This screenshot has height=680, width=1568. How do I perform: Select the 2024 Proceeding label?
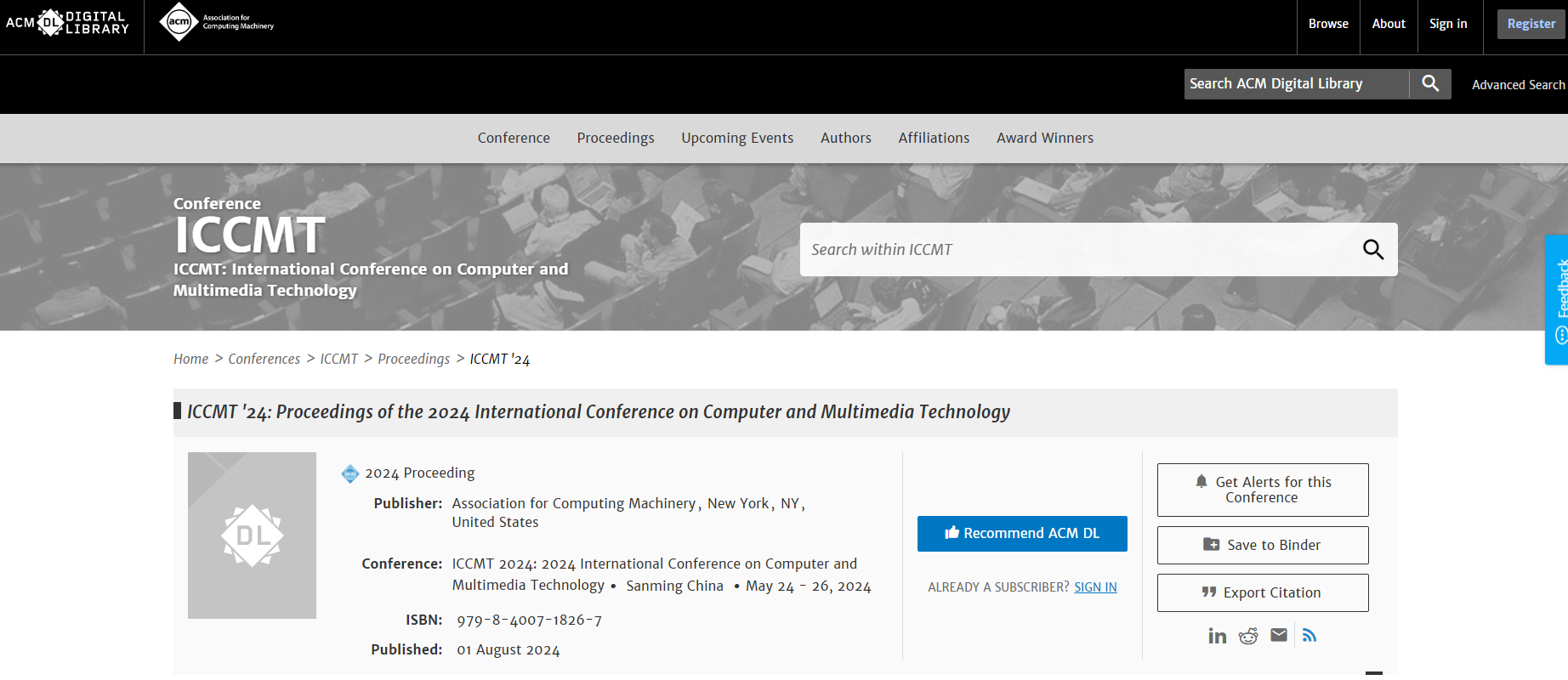pos(420,473)
